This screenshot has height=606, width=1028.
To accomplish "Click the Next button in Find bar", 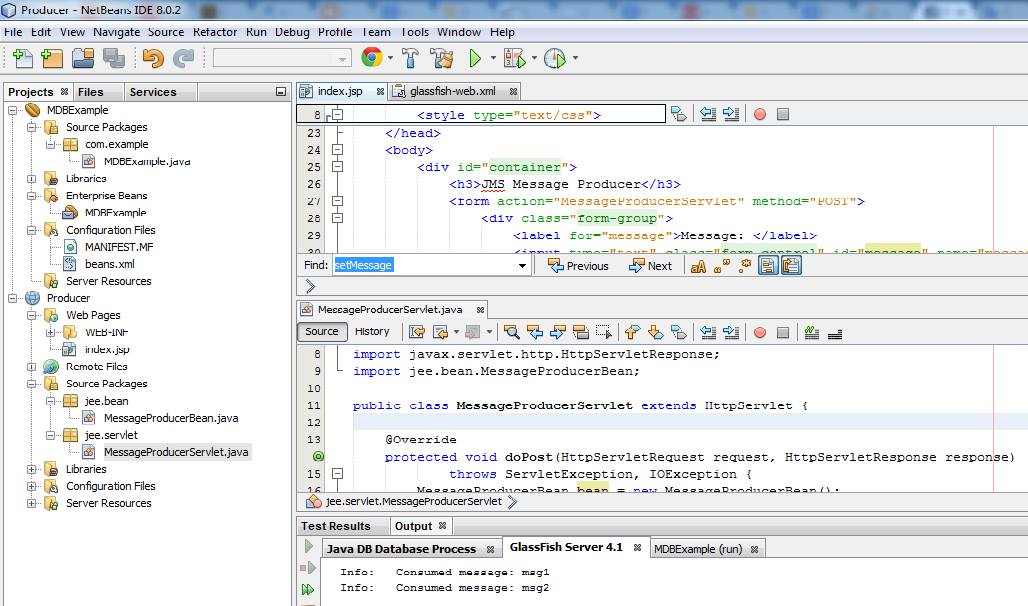I will 650,266.
